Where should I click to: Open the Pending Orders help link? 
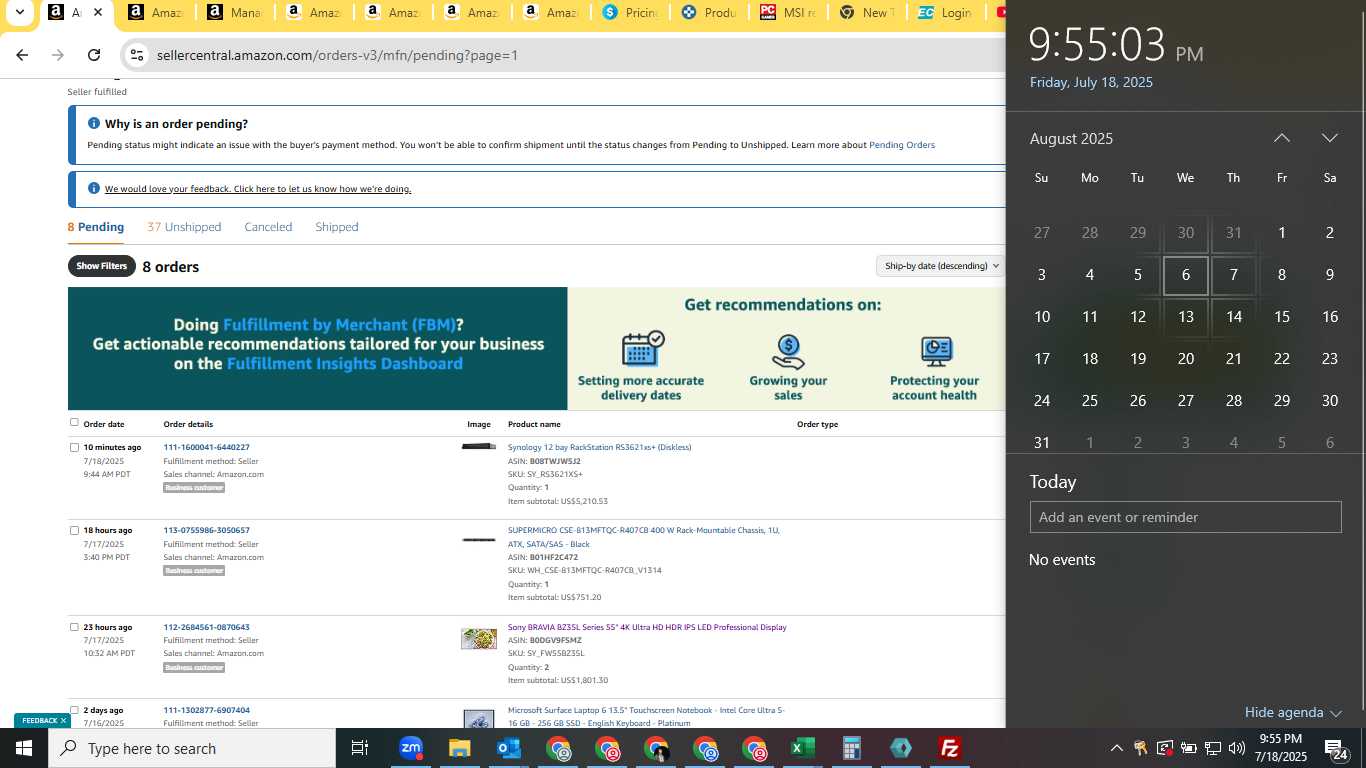click(902, 145)
